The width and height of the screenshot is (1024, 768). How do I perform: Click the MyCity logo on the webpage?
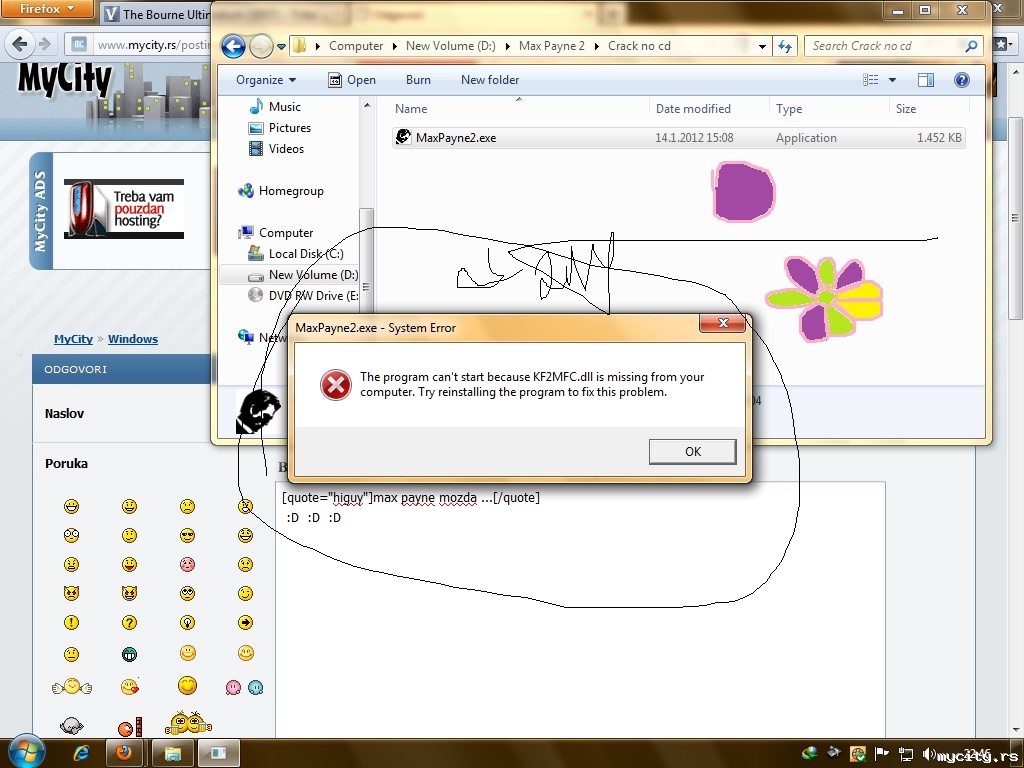point(65,80)
